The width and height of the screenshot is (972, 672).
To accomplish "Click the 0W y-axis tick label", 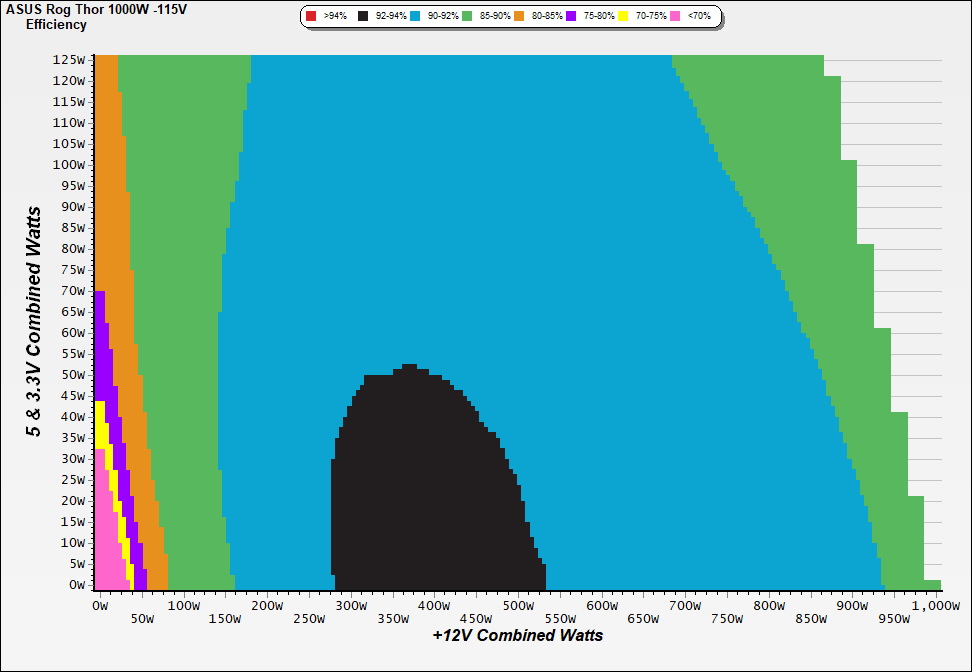I will coord(77,584).
